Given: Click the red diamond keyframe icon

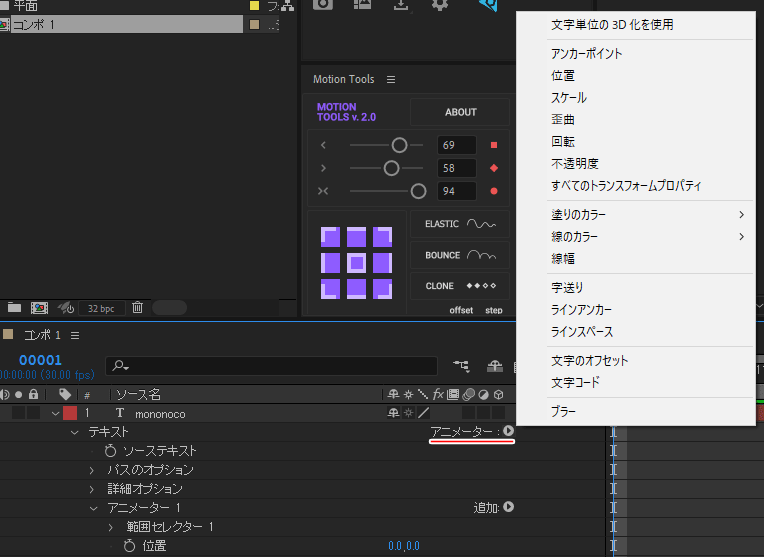Looking at the screenshot, I should pyautogui.click(x=493, y=168).
